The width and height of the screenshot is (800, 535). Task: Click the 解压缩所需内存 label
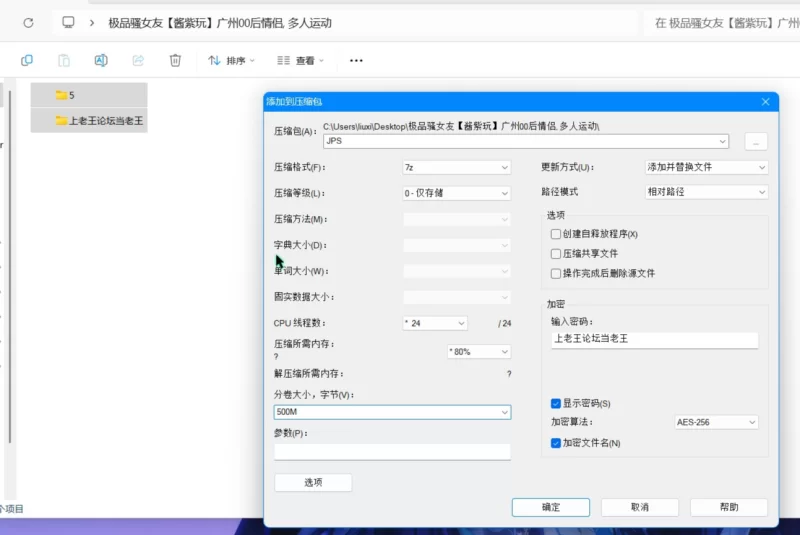pyautogui.click(x=309, y=374)
